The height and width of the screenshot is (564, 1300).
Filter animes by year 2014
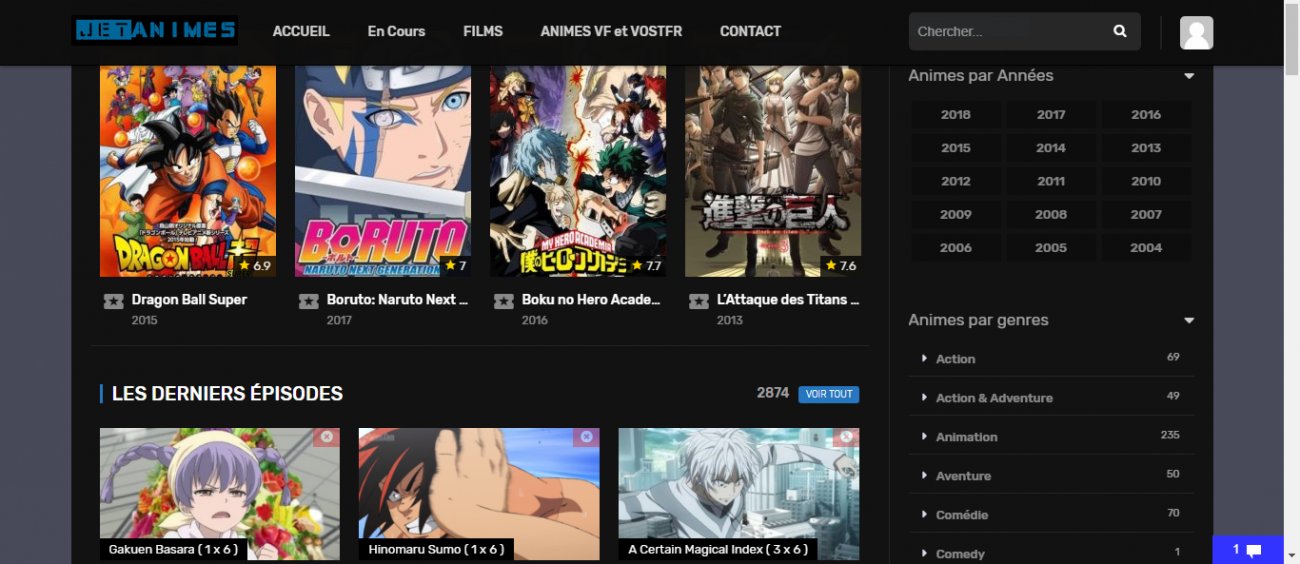[x=1051, y=148]
